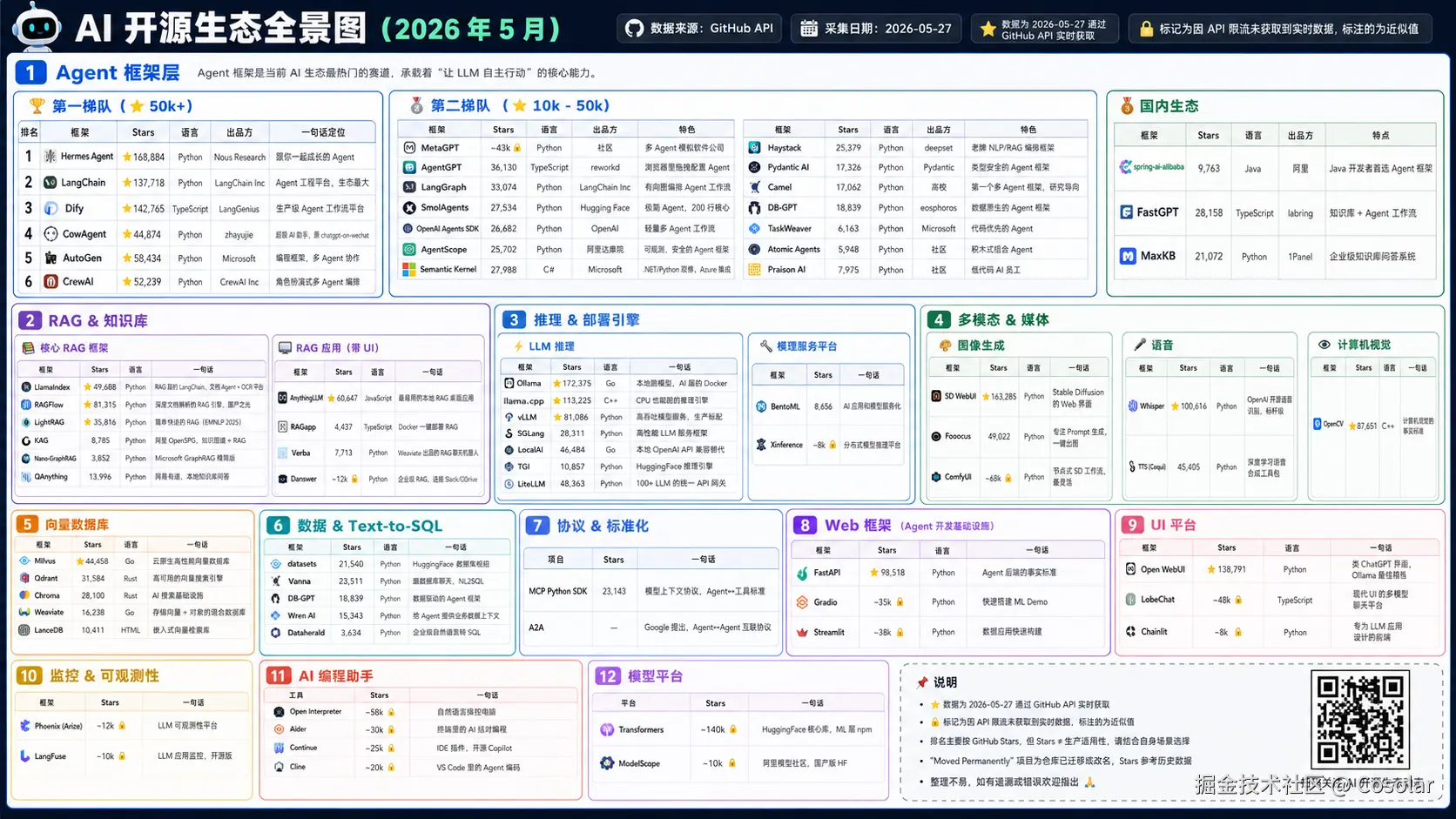
Task: Click the Open WebUI star count 138,791
Action: click(1231, 569)
